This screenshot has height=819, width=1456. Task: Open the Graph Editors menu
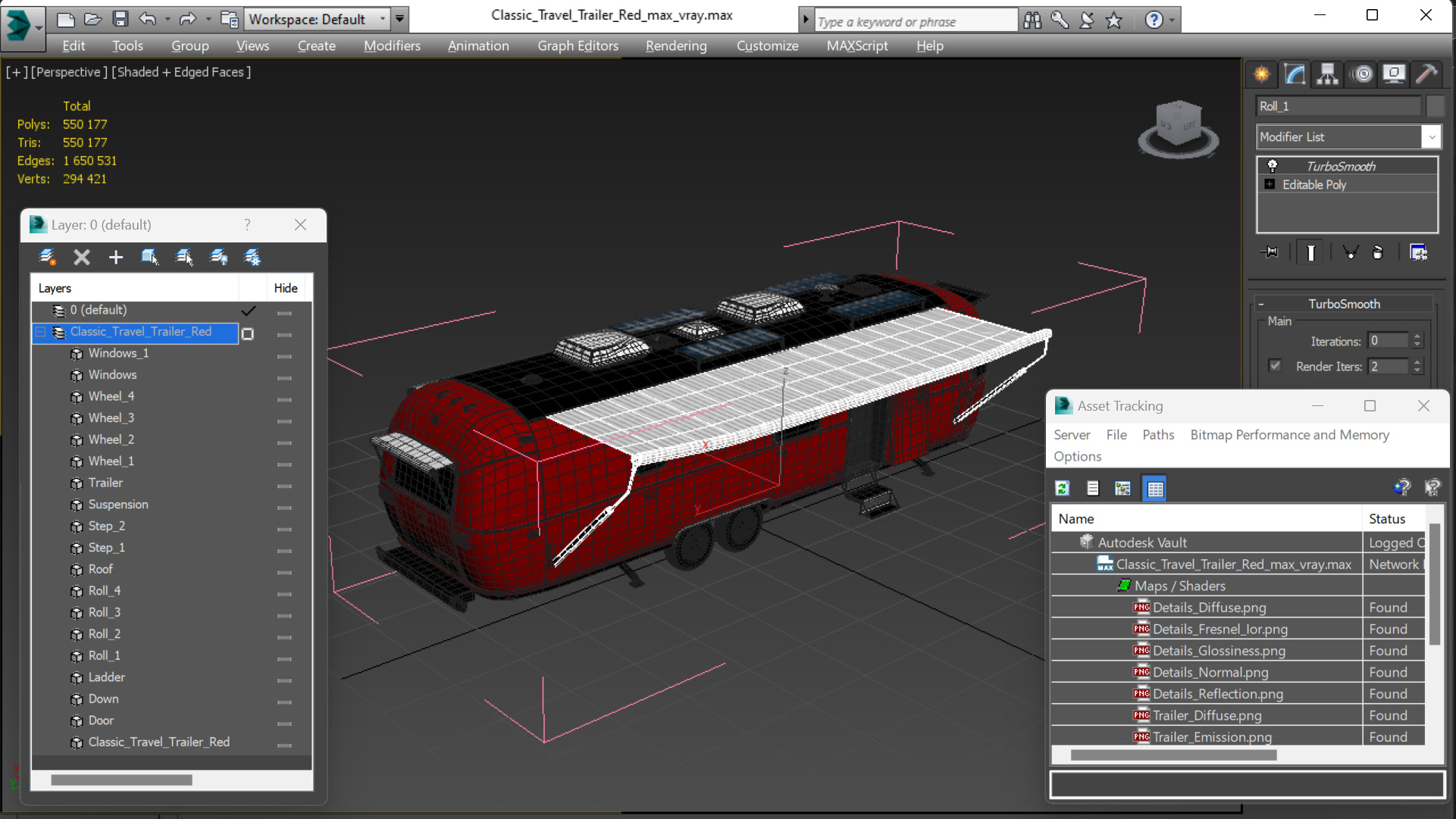tap(578, 46)
